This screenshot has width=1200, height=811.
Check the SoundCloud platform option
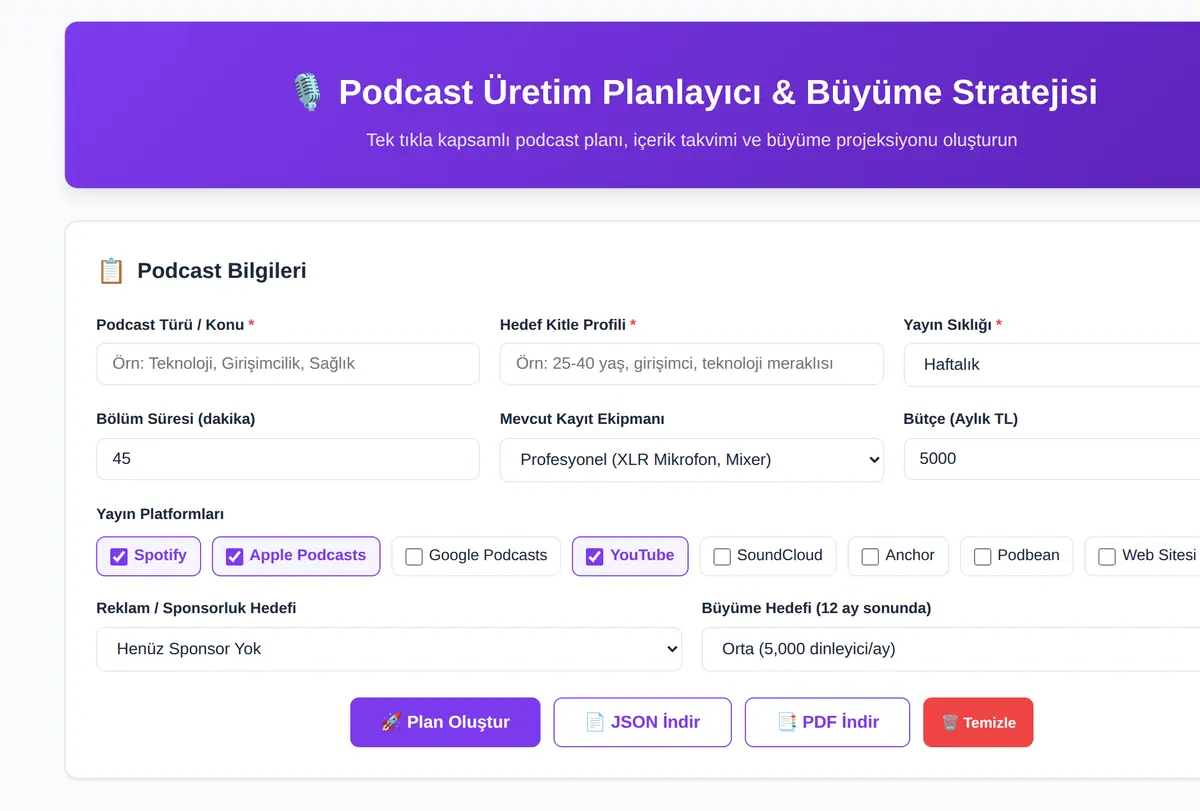[722, 556]
